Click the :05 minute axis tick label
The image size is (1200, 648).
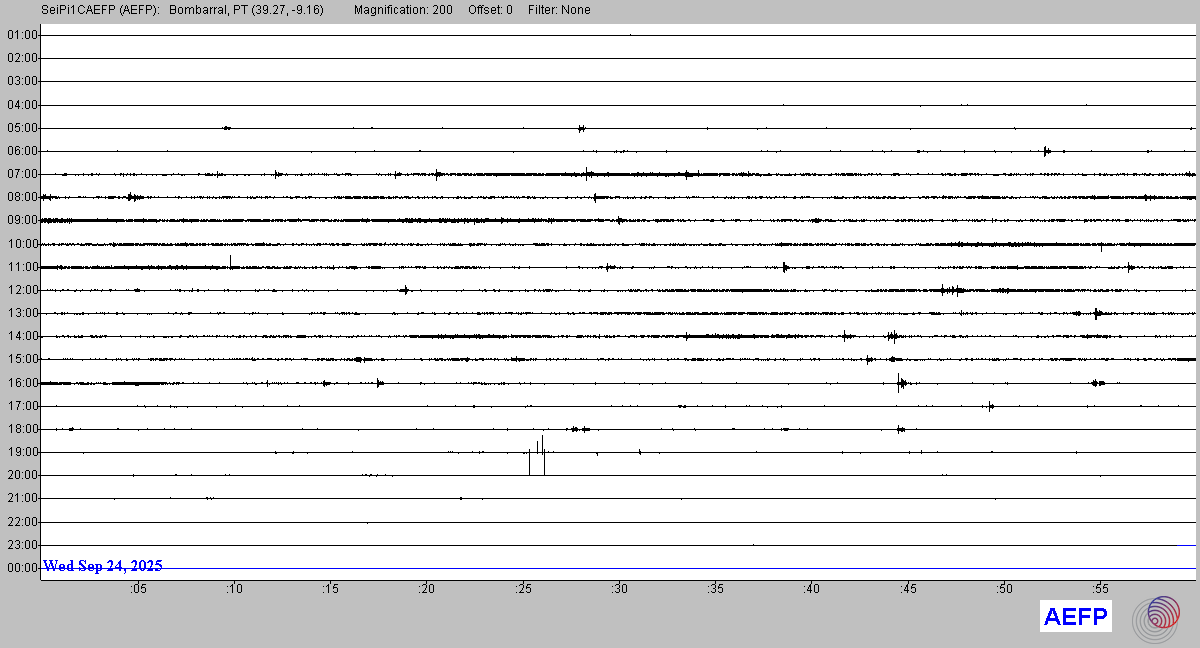(138, 589)
